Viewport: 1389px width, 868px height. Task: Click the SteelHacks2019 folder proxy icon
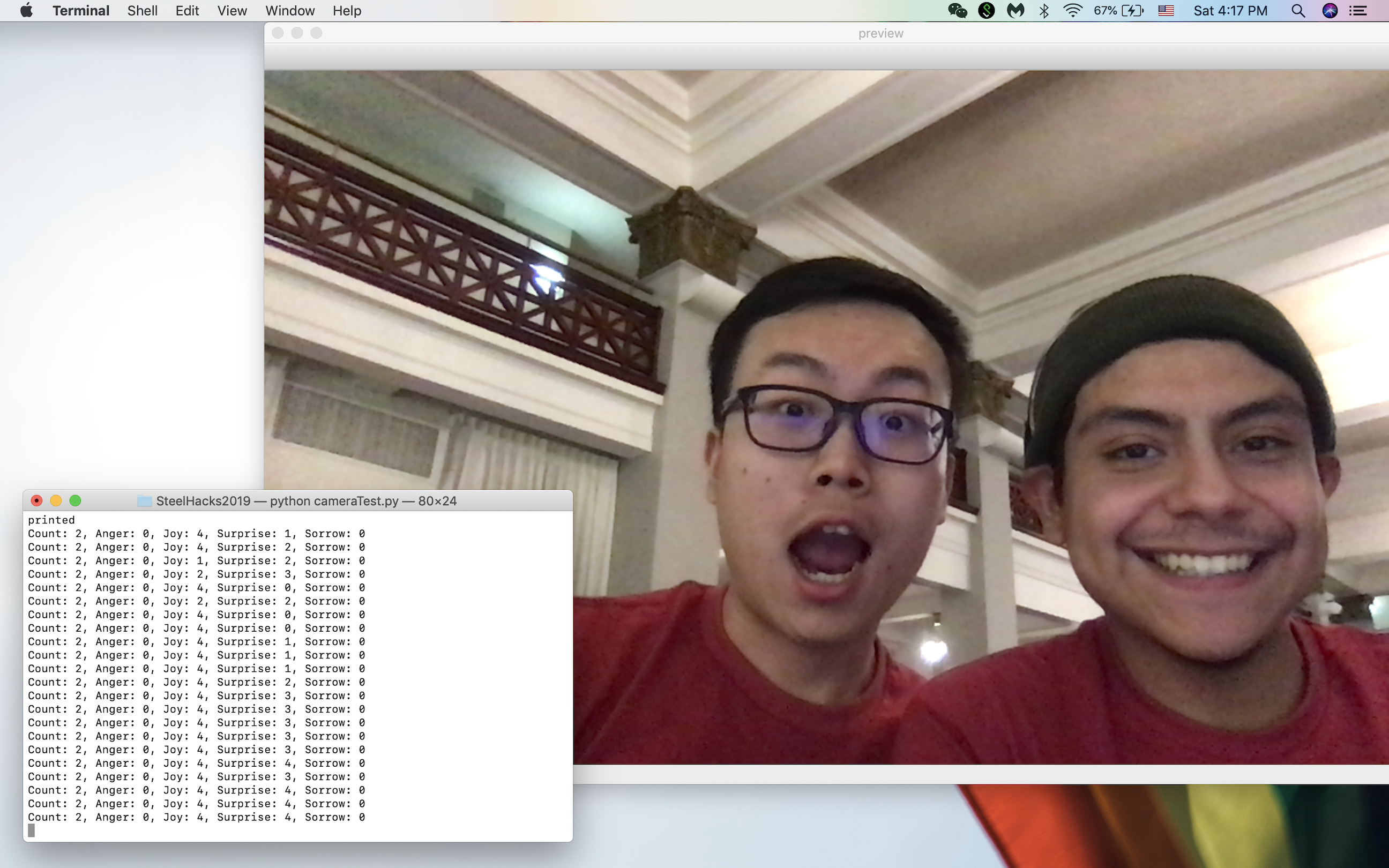click(144, 500)
